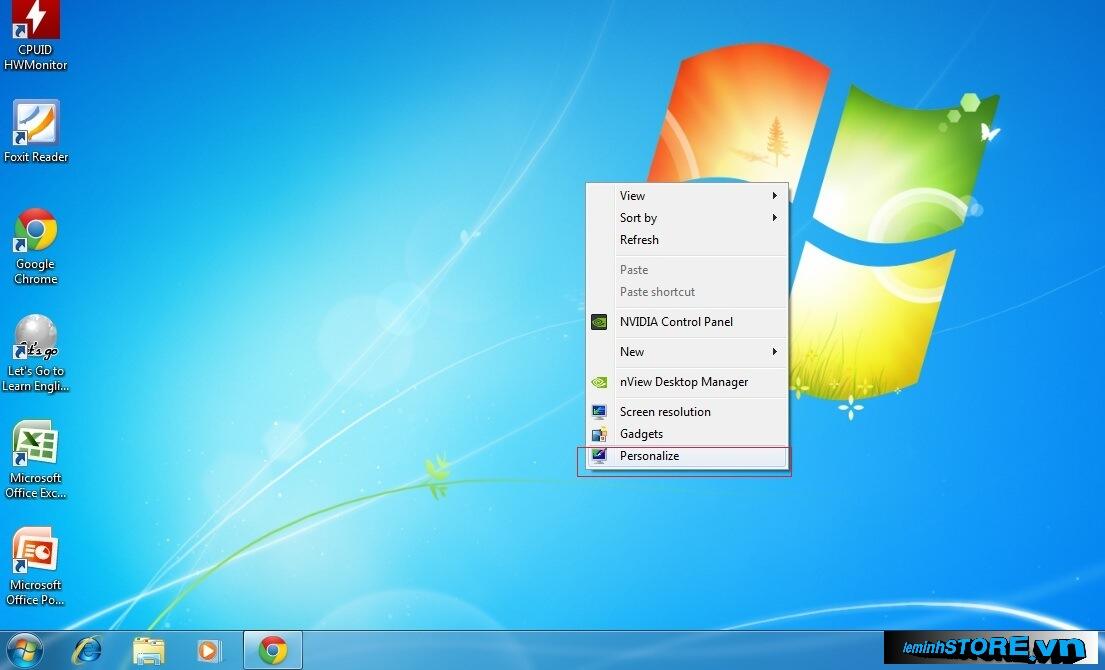Switch to Chrome window in taskbar
The width and height of the screenshot is (1105, 670).
272,650
